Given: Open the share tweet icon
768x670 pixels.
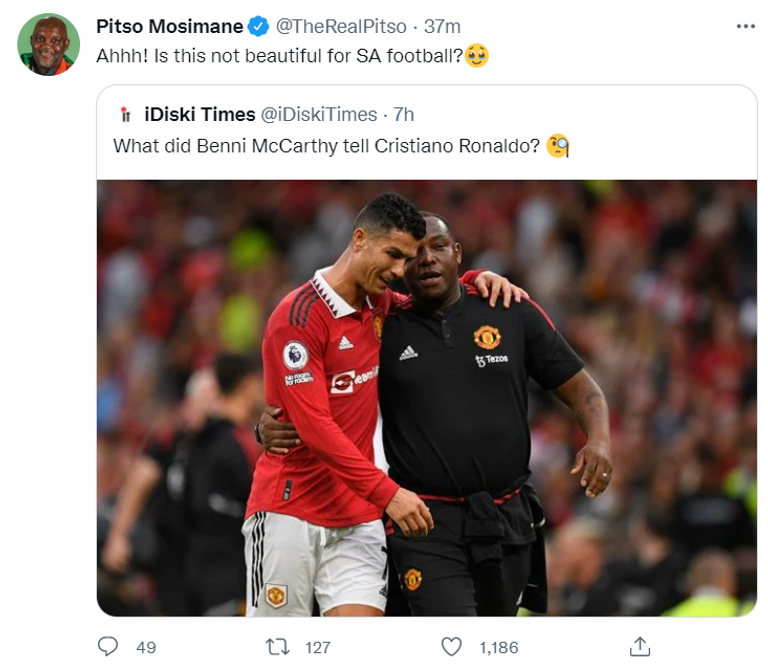Looking at the screenshot, I should 640,646.
